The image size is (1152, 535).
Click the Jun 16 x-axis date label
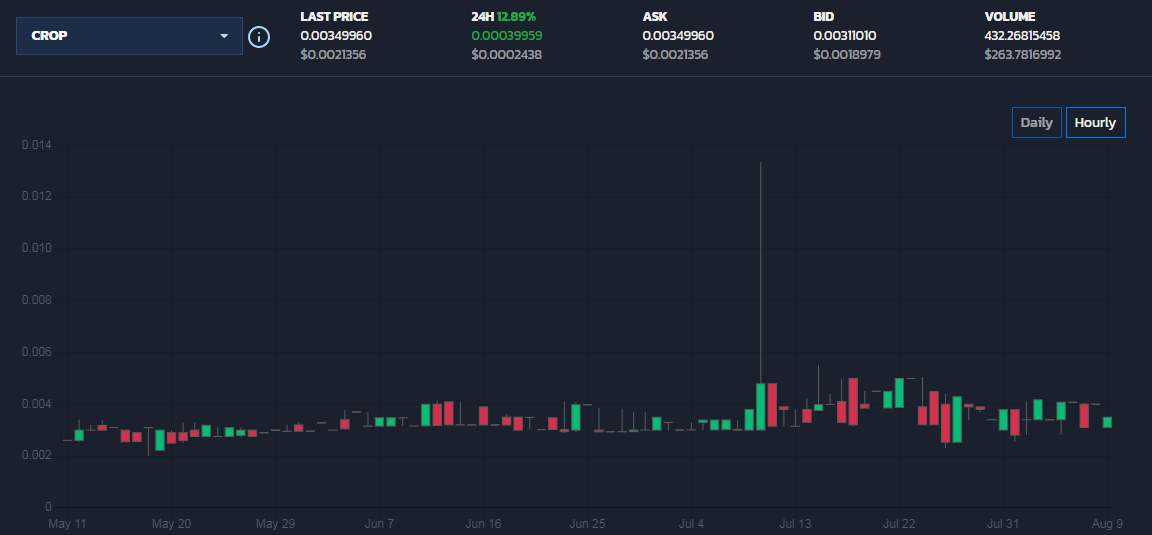483,524
